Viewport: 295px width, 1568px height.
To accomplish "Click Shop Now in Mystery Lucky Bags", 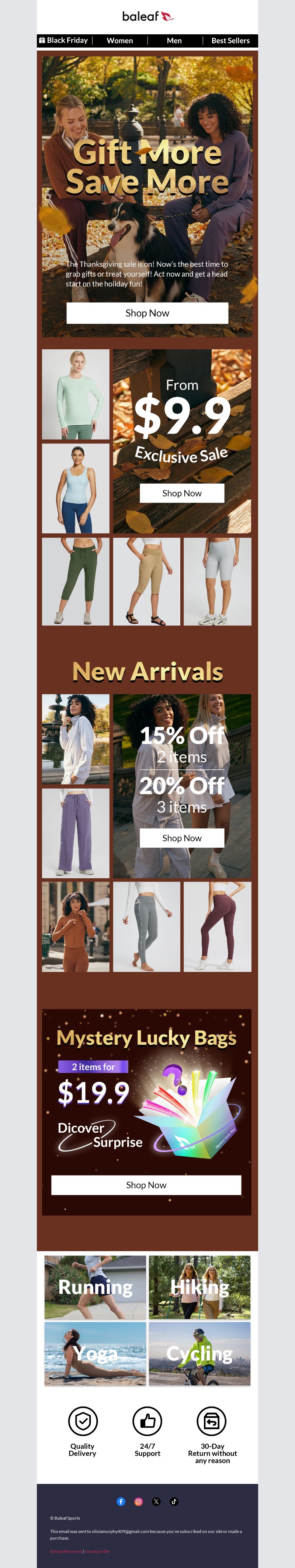I will pyautogui.click(x=146, y=1185).
